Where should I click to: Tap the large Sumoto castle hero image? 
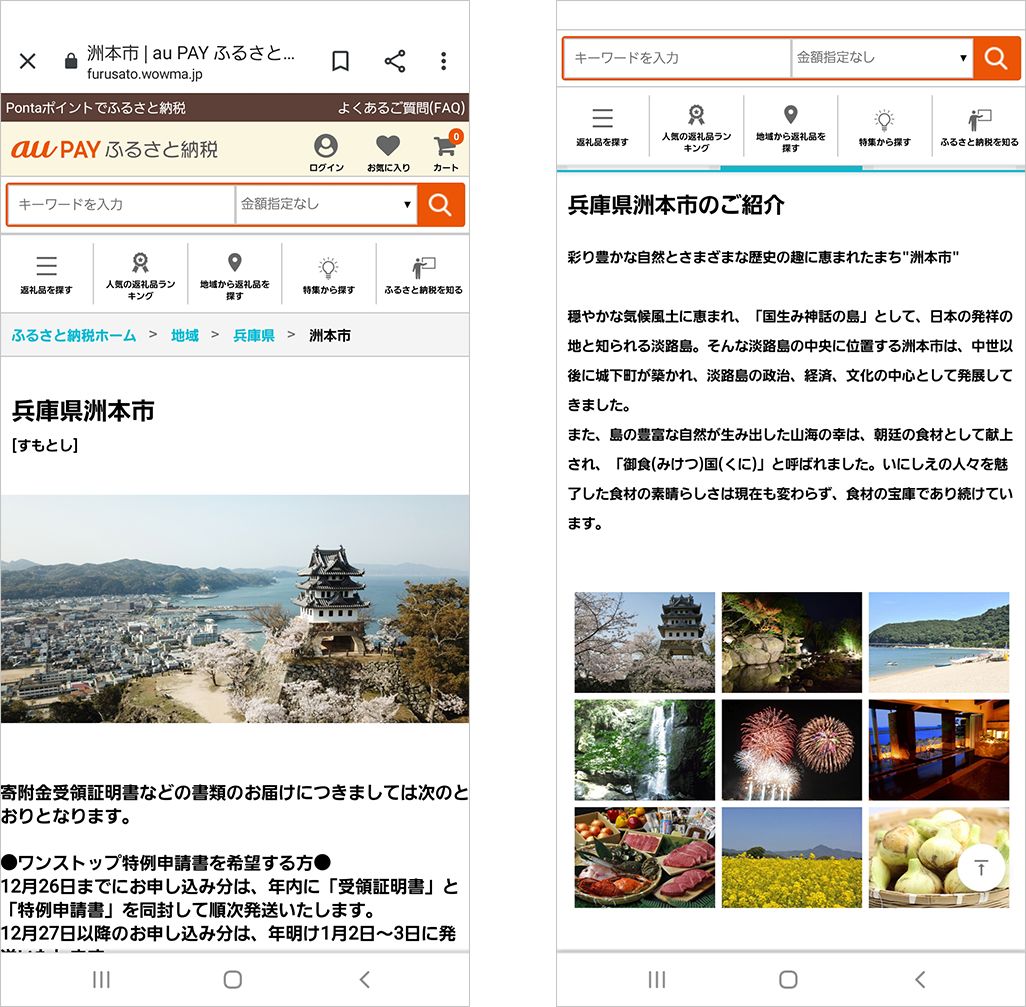coord(235,609)
